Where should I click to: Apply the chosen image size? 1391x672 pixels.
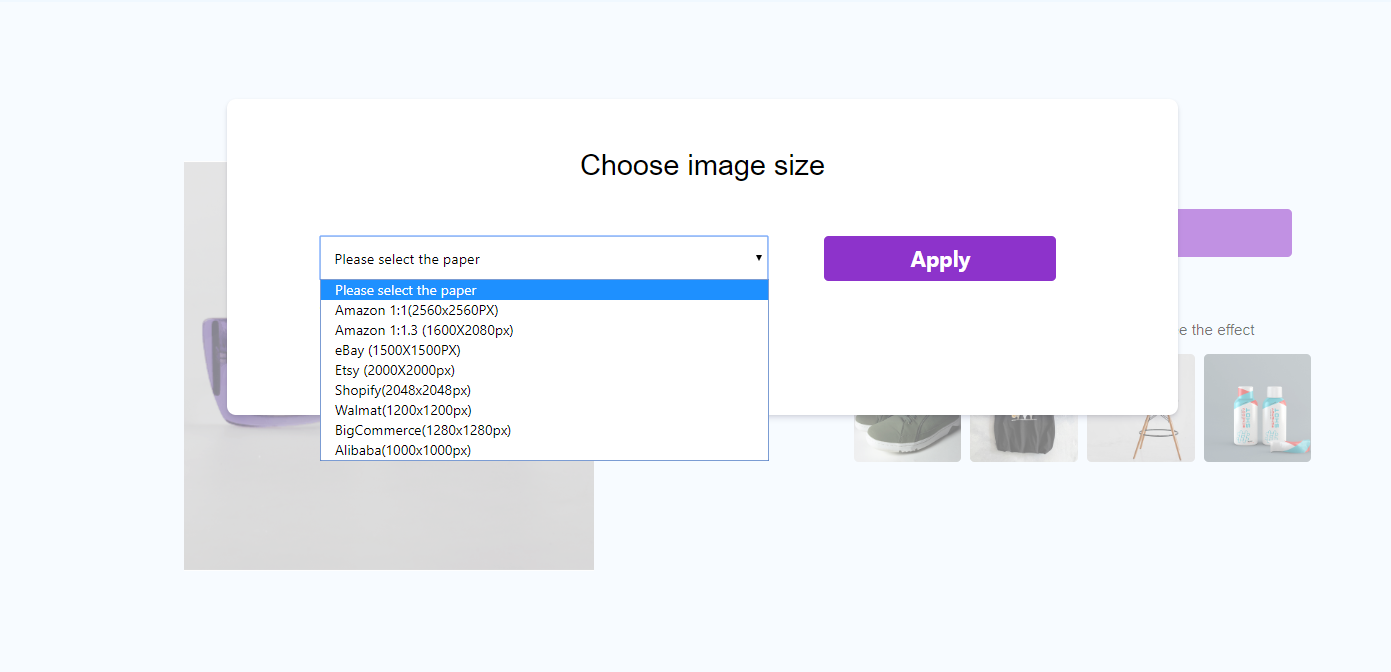point(939,259)
